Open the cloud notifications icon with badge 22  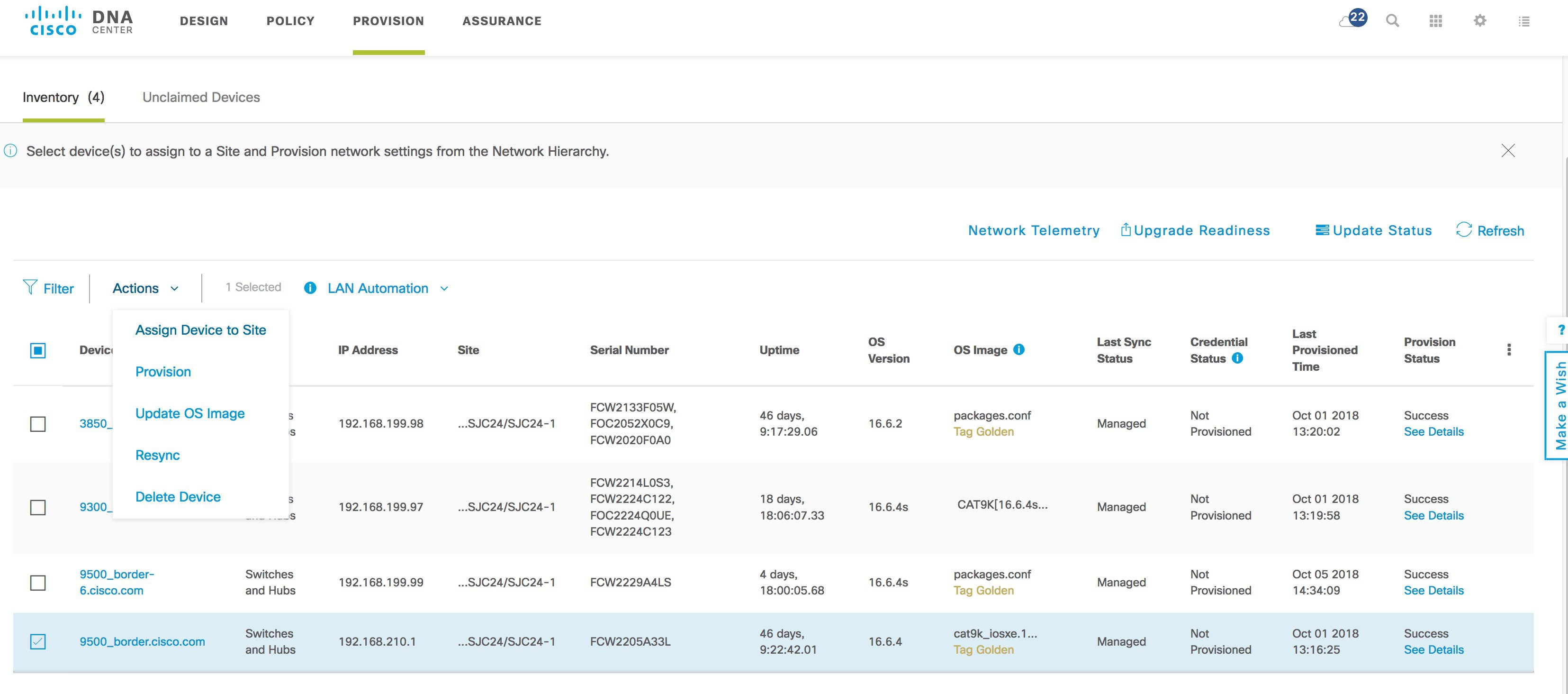1353,19
